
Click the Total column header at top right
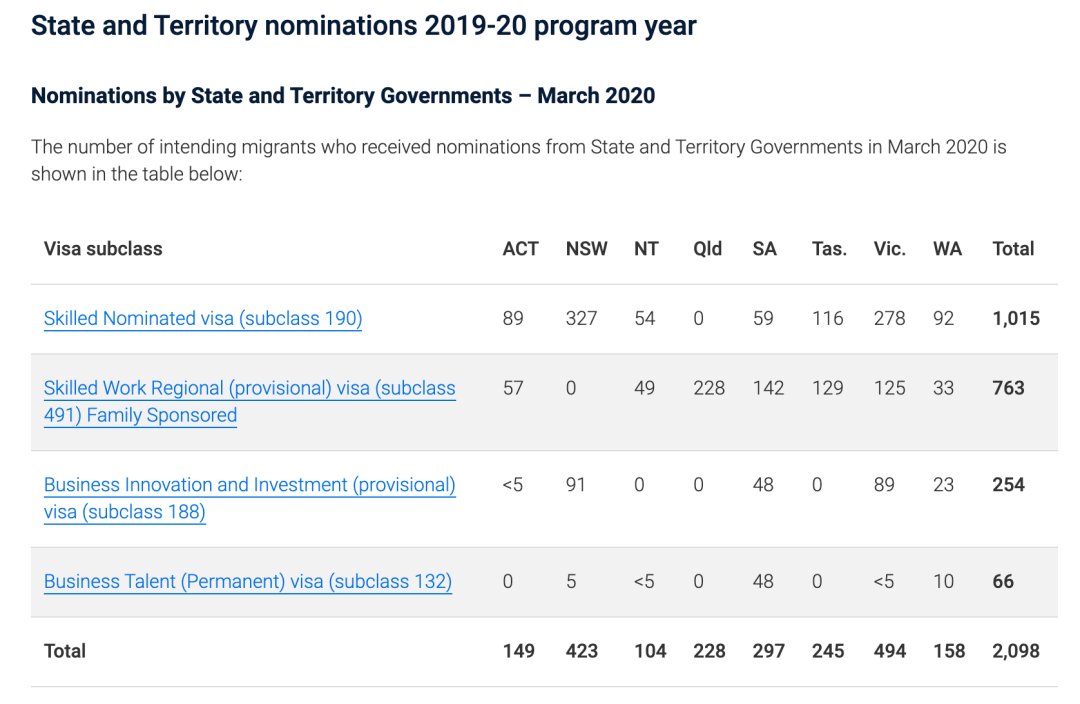[1013, 249]
